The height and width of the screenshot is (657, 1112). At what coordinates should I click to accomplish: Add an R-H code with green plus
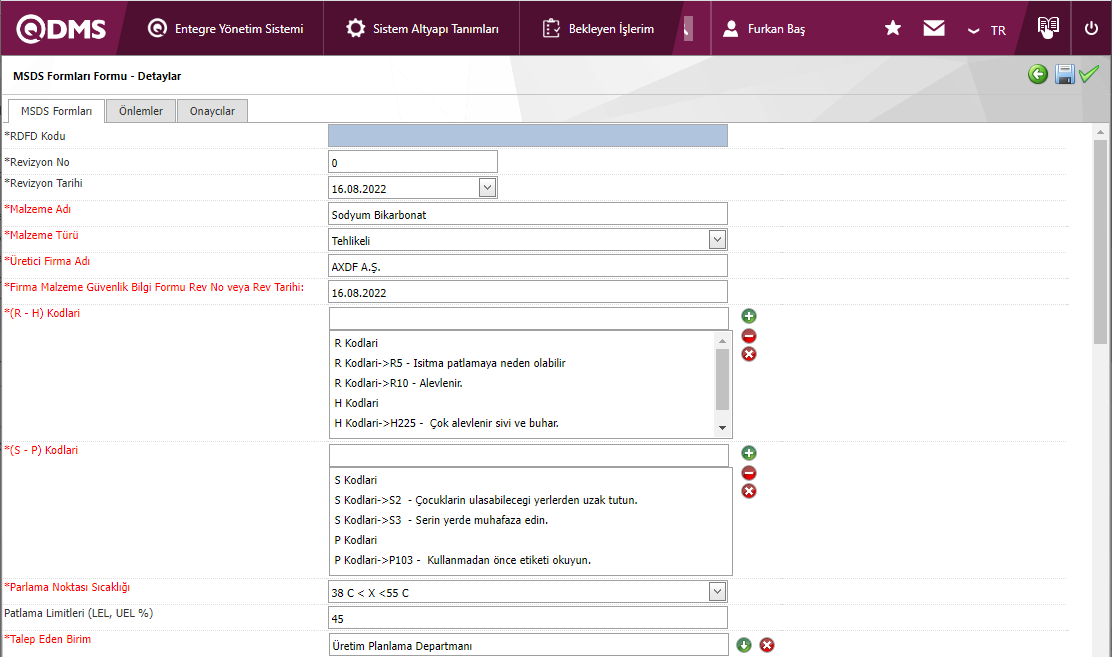click(x=749, y=316)
